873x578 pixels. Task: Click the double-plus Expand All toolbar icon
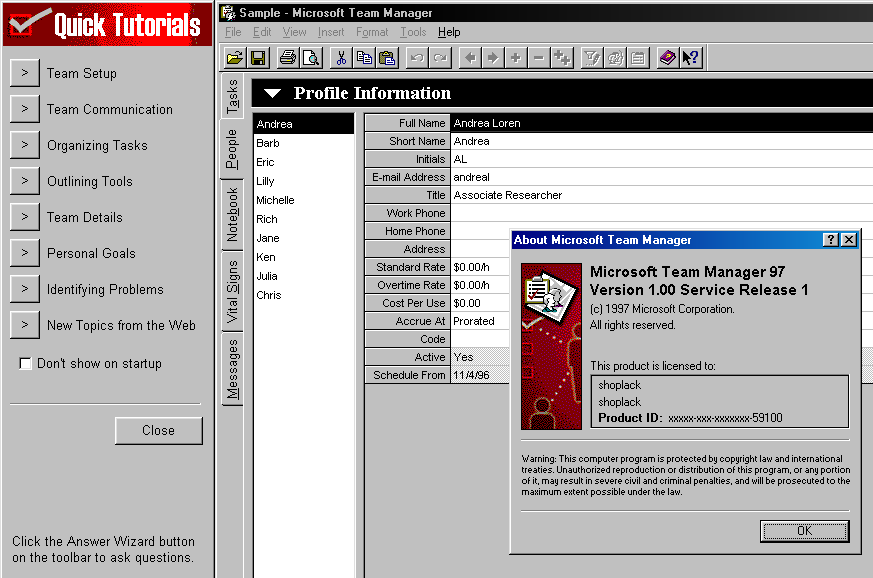pyautogui.click(x=562, y=58)
